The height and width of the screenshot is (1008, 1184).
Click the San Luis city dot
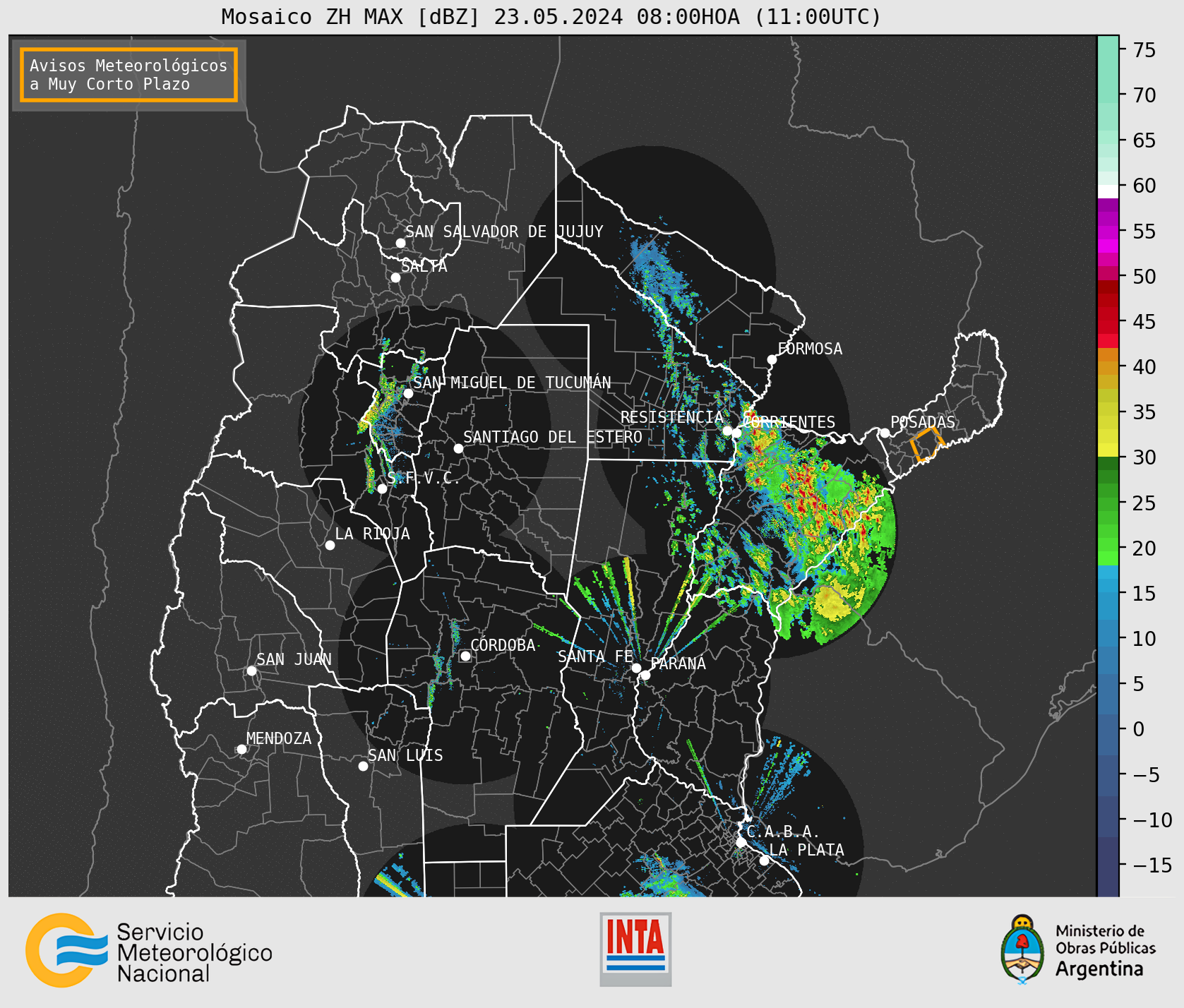[x=363, y=766]
